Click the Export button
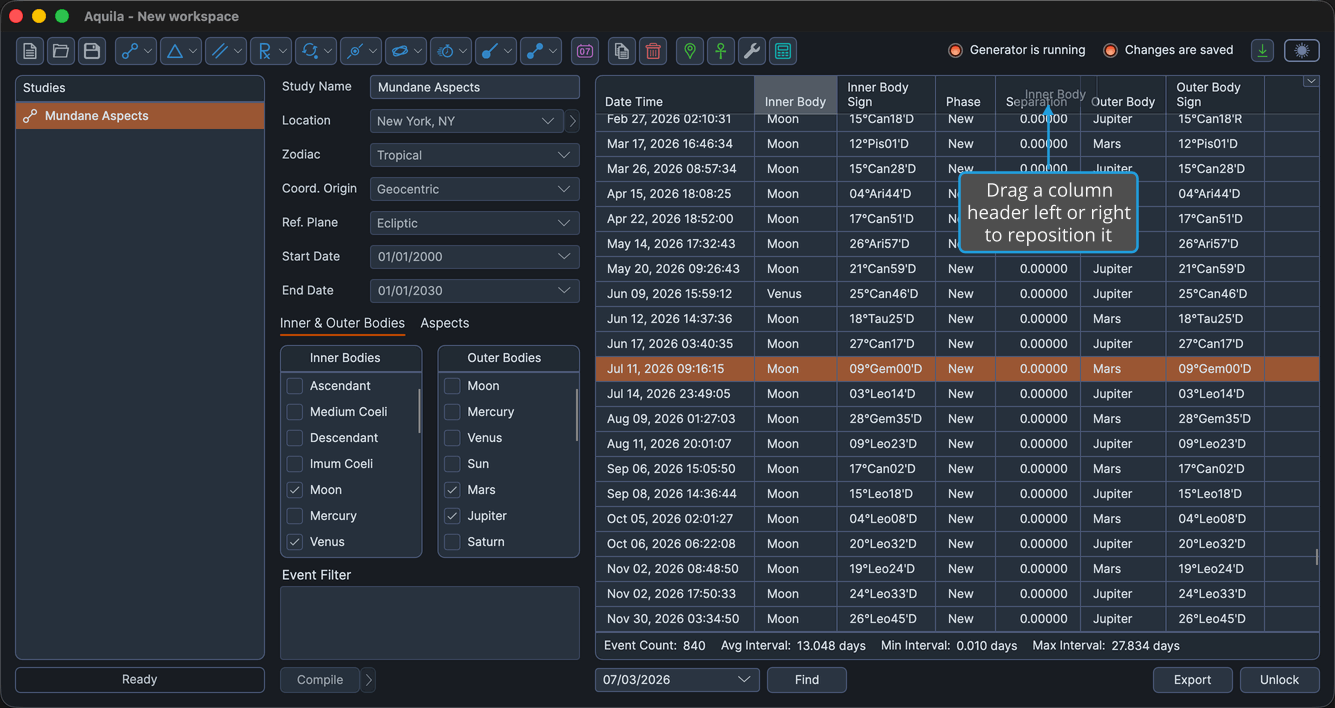Screen dimensions: 1335x708 point(1192,680)
